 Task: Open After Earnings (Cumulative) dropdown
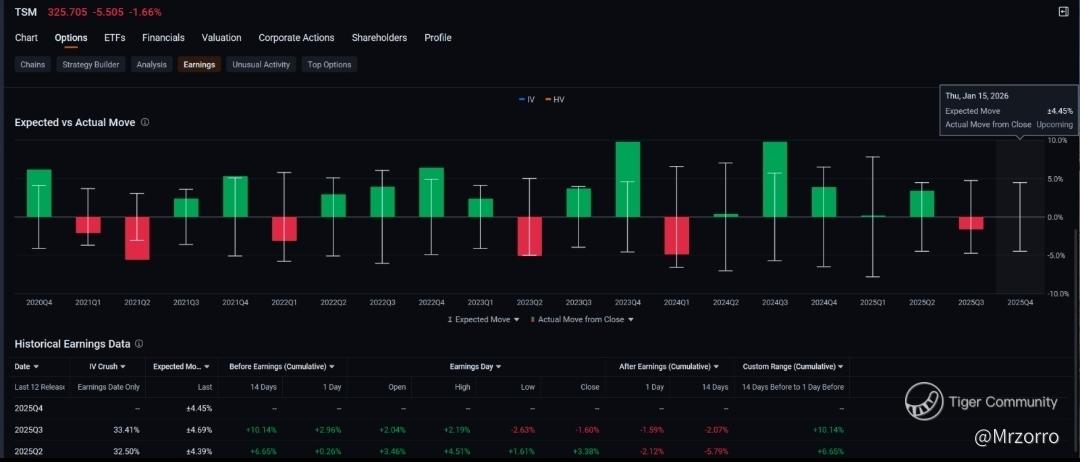click(669, 366)
